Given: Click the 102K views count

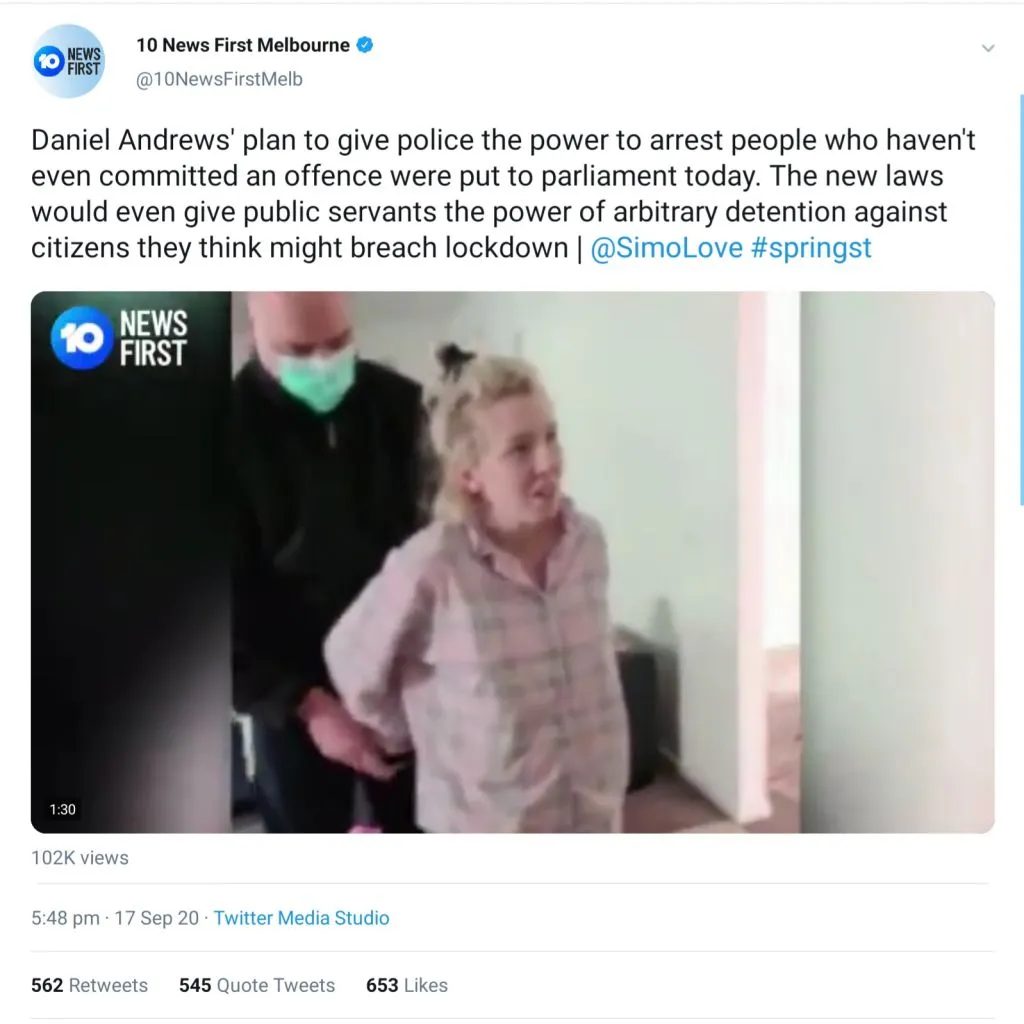Looking at the screenshot, I should (80, 857).
